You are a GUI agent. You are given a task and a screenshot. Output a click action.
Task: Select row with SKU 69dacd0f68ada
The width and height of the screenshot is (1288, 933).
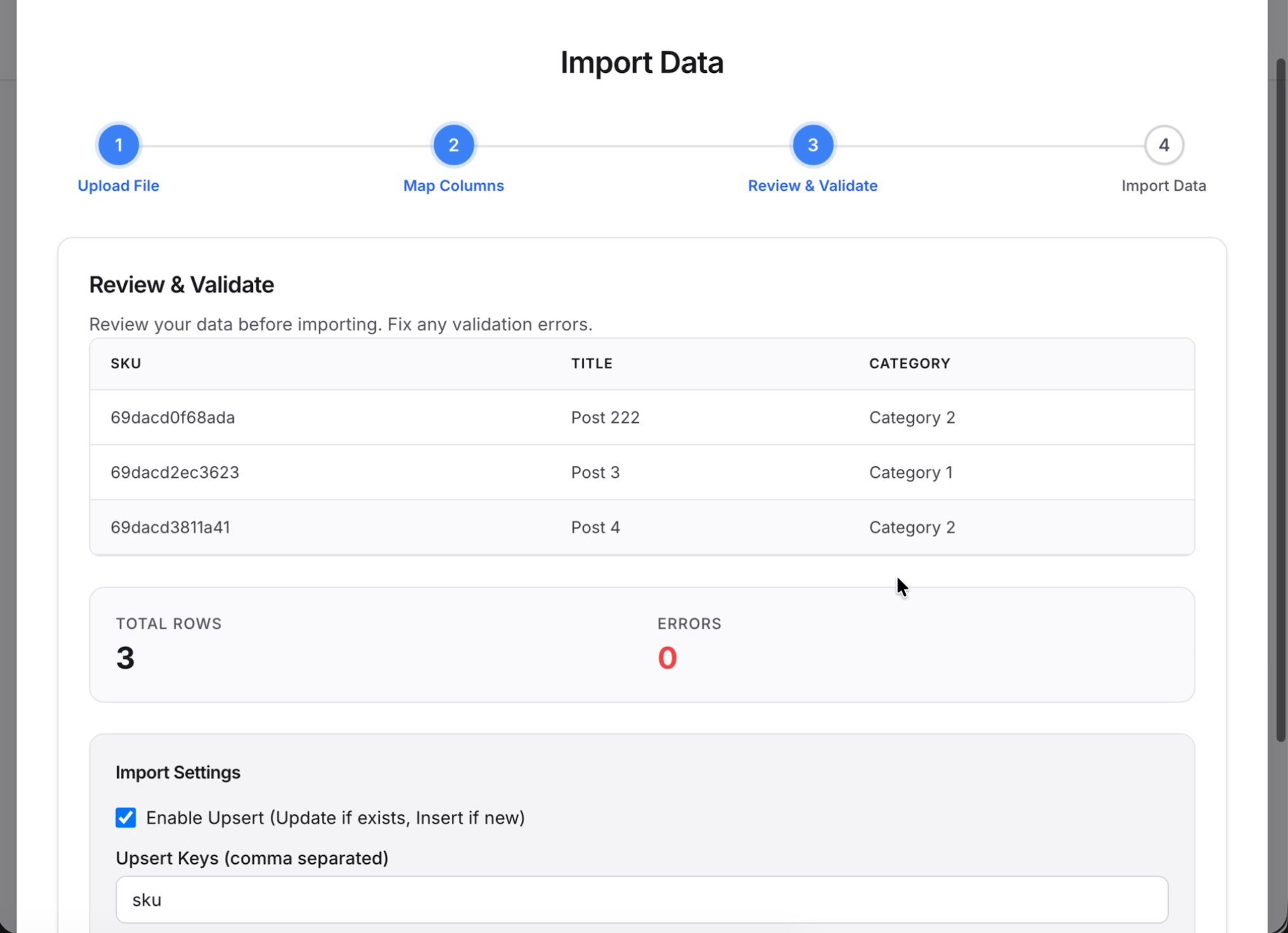click(x=173, y=418)
